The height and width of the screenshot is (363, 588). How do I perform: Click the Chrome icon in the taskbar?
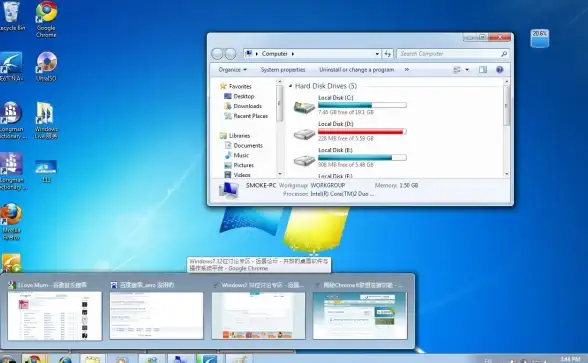(x=34, y=359)
